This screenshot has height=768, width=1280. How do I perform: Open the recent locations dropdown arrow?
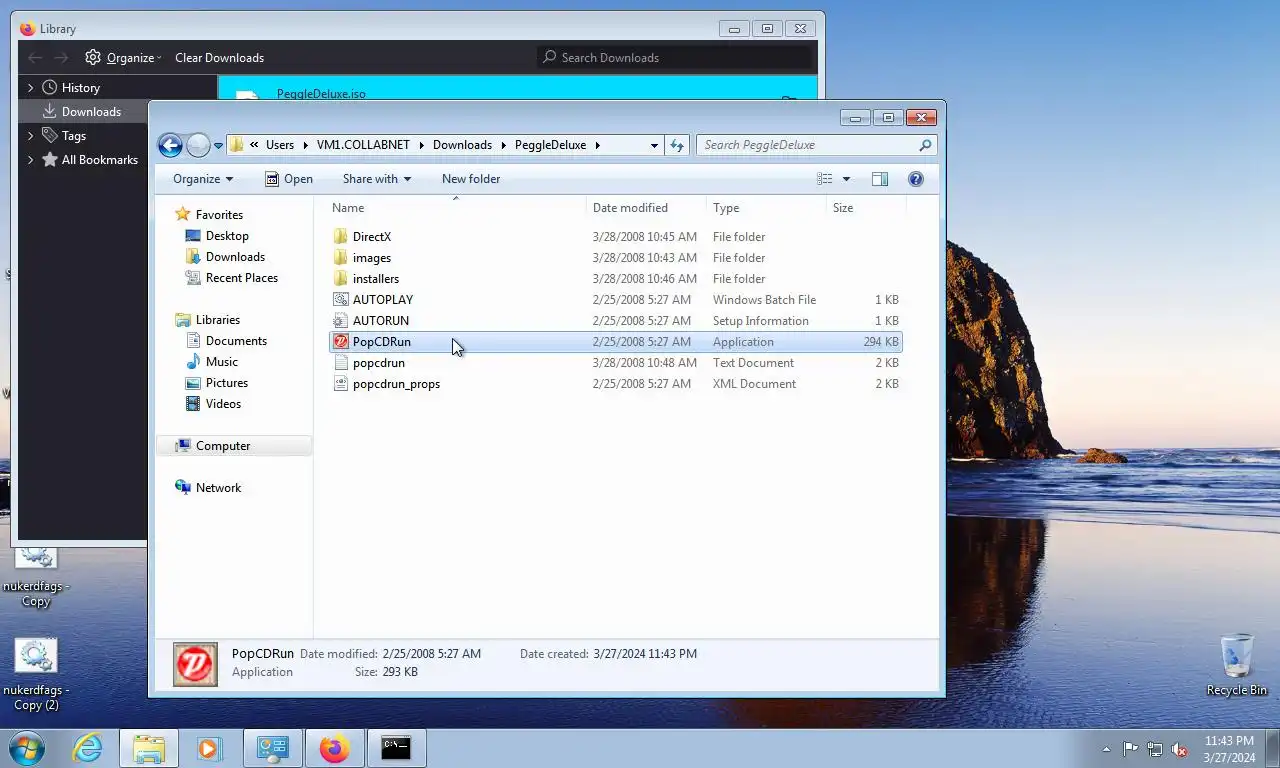click(x=218, y=146)
